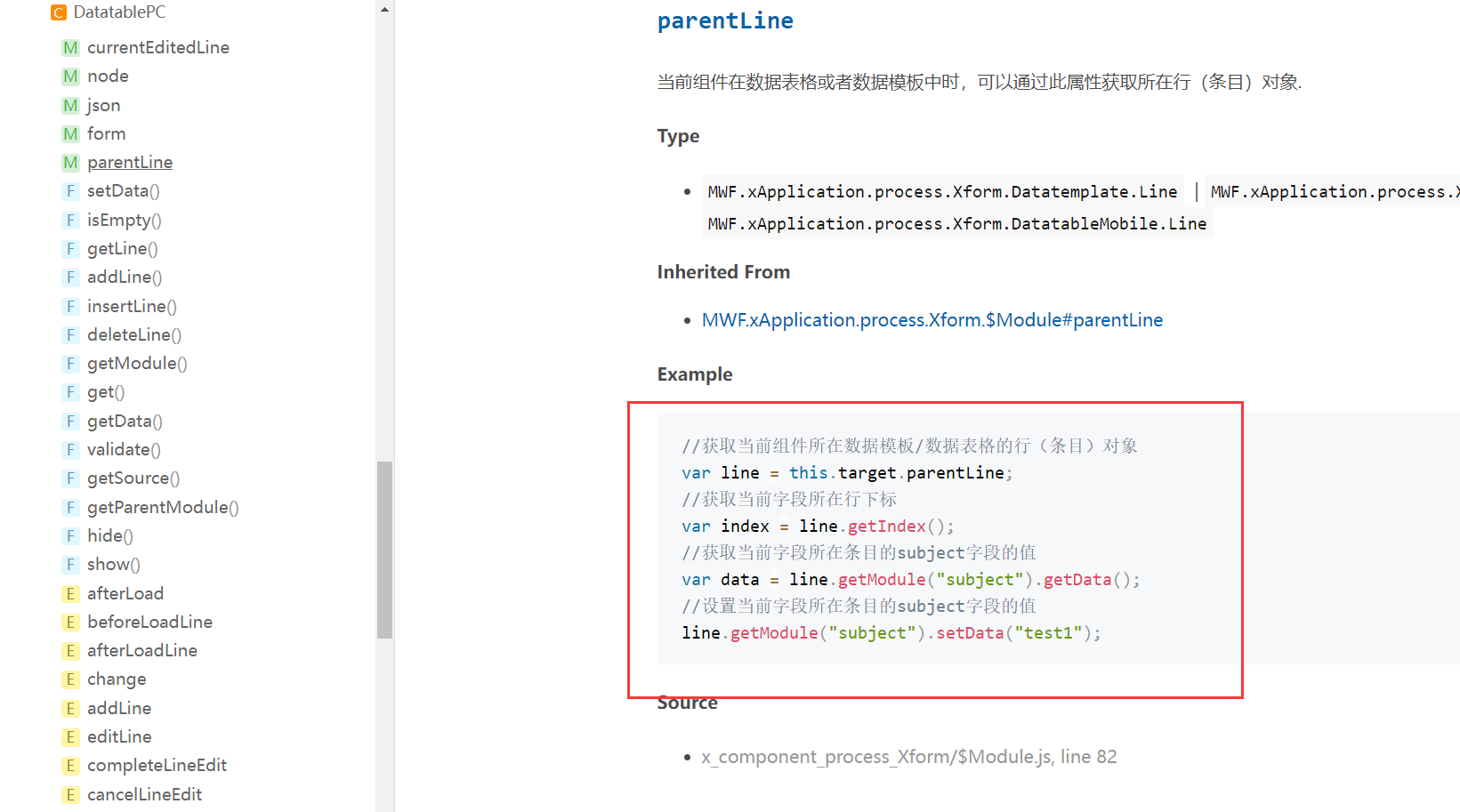1460x812 pixels.
Task: Click the M icon next to currentEditedLine
Action: [70, 48]
